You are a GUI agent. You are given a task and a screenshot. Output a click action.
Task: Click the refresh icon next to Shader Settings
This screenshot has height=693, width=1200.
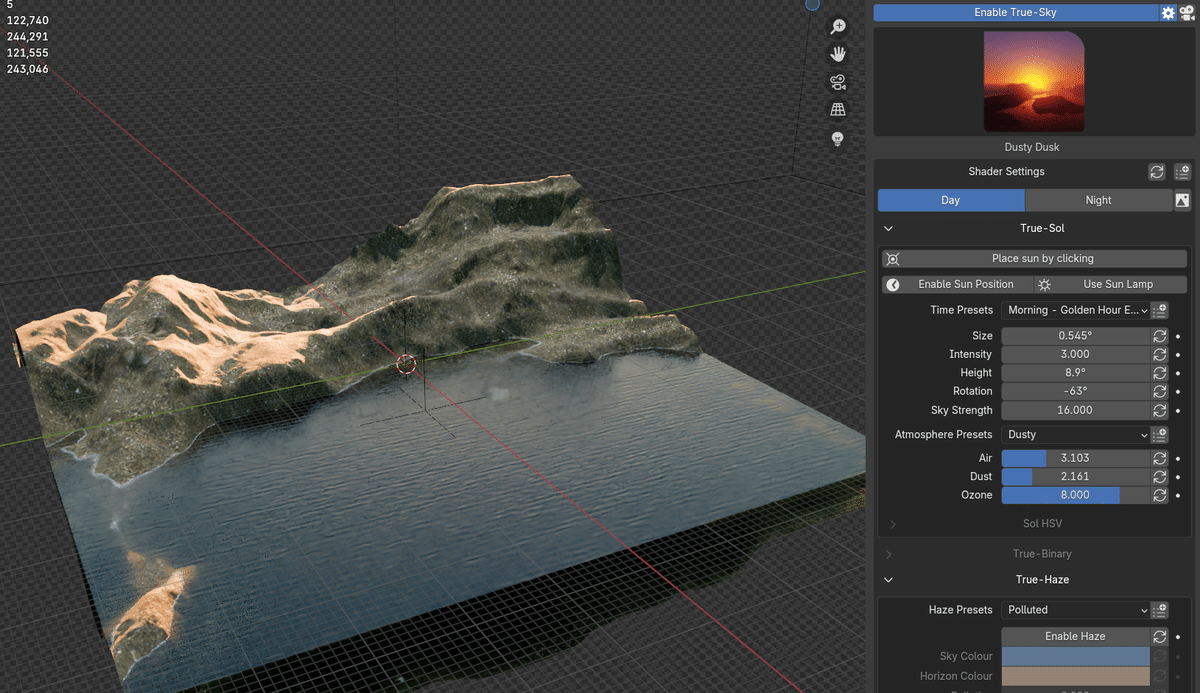(x=1156, y=172)
